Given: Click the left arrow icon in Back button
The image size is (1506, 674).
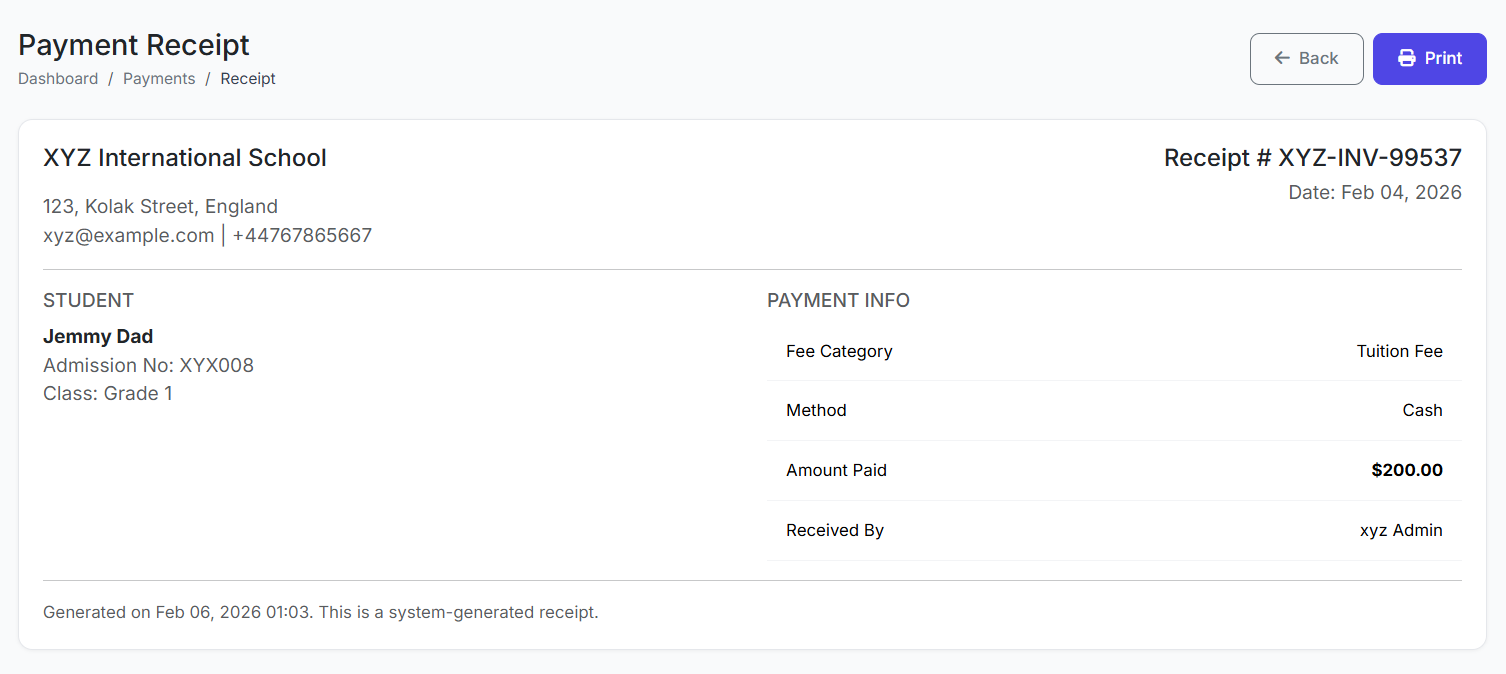Looking at the screenshot, I should tap(1282, 58).
